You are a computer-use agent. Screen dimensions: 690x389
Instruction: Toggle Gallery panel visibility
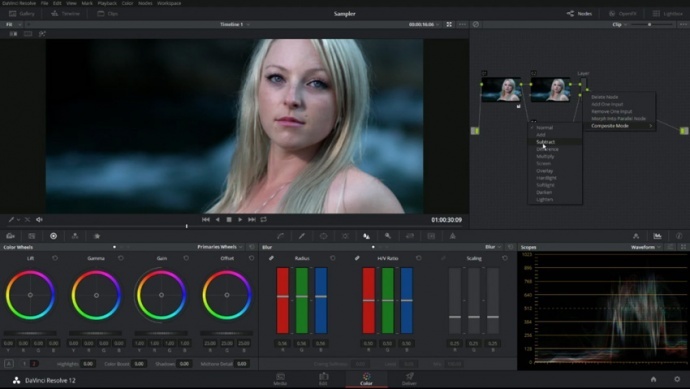coord(22,13)
